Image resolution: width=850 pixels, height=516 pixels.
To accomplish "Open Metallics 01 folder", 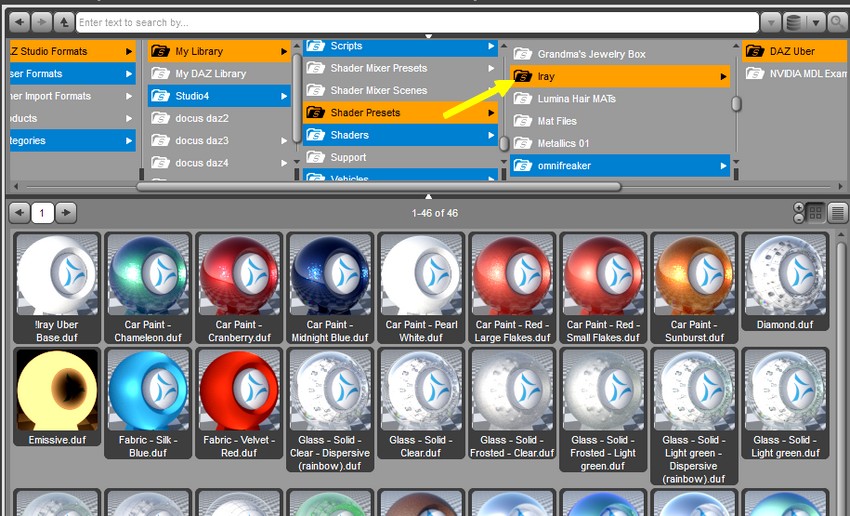I will pos(620,143).
